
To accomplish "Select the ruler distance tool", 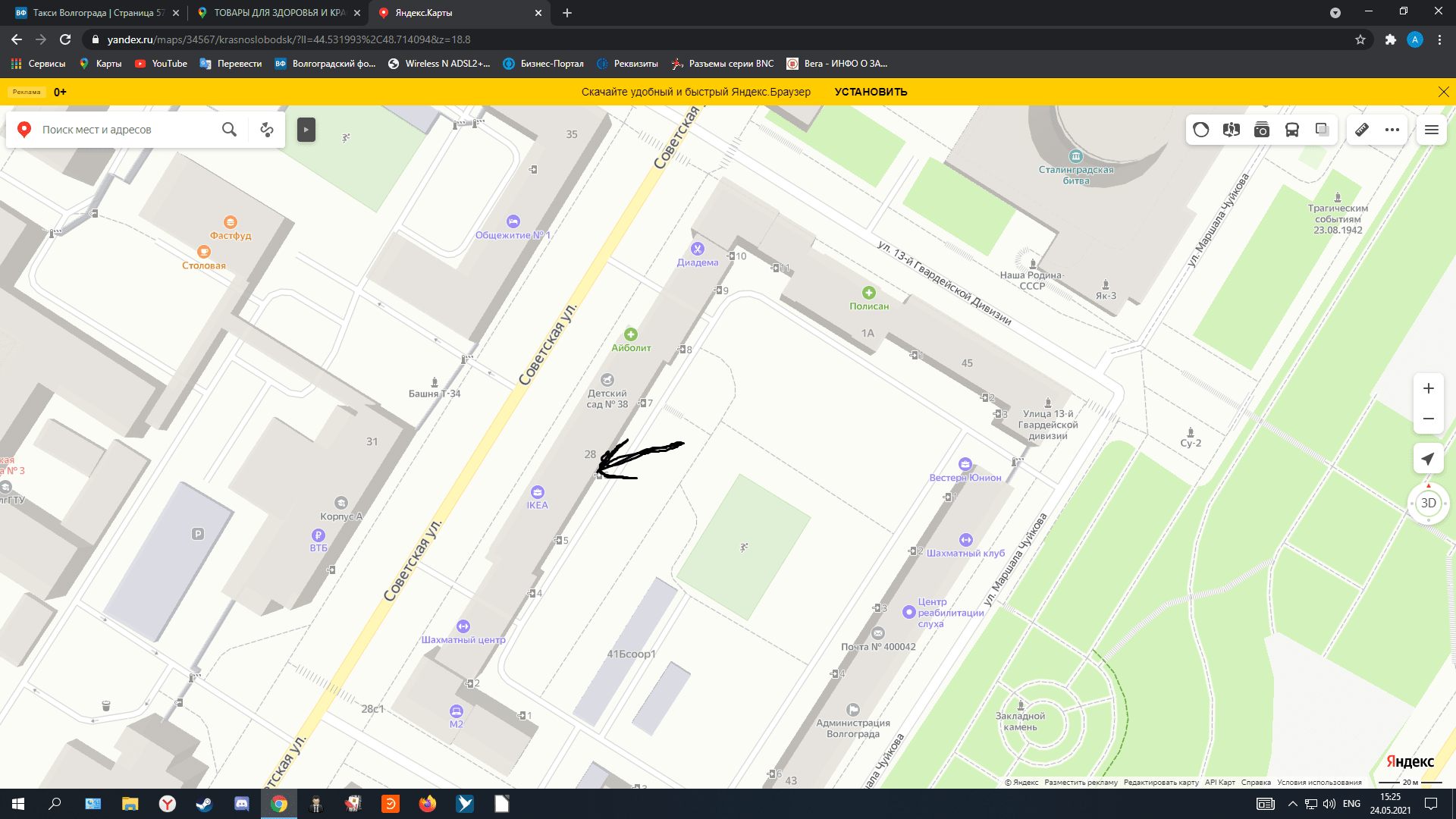I will coord(1362,130).
